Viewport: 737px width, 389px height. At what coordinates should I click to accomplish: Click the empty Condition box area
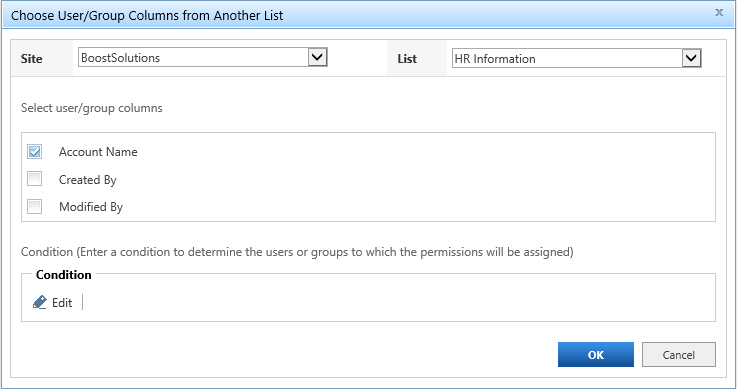400,303
